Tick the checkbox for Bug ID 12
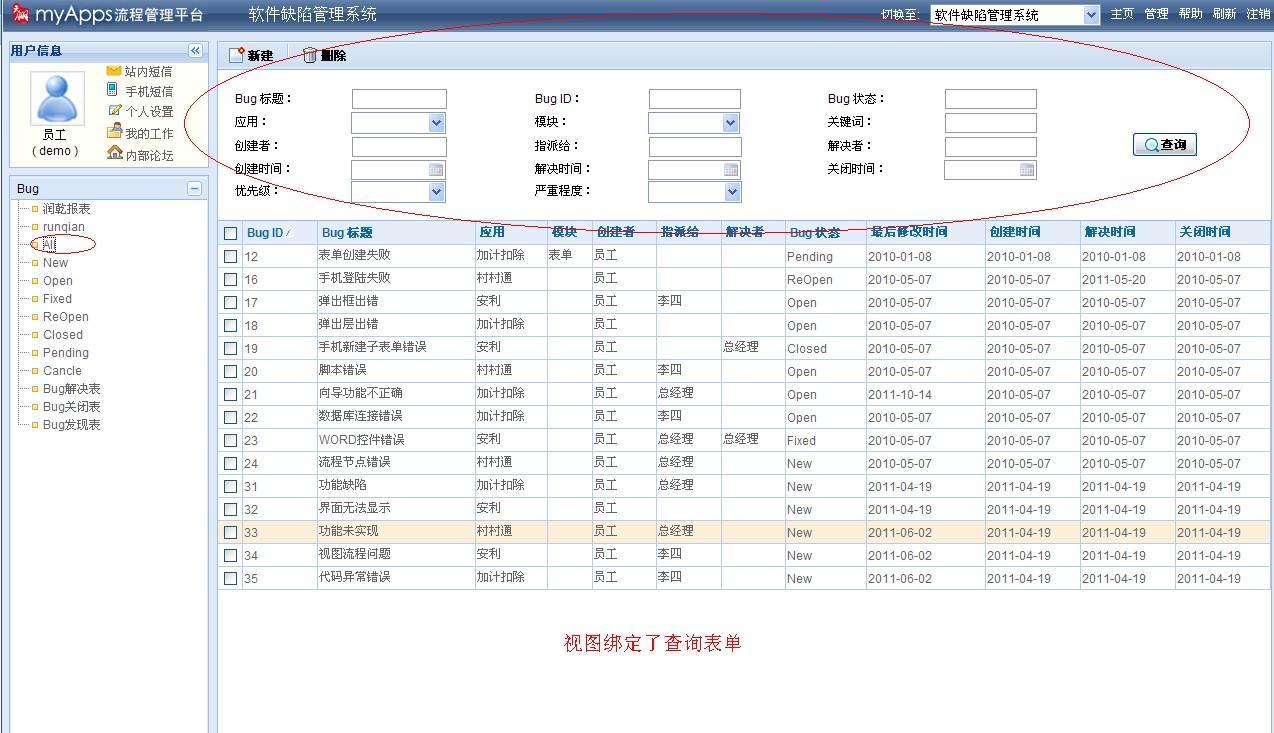1274x733 pixels. click(231, 256)
